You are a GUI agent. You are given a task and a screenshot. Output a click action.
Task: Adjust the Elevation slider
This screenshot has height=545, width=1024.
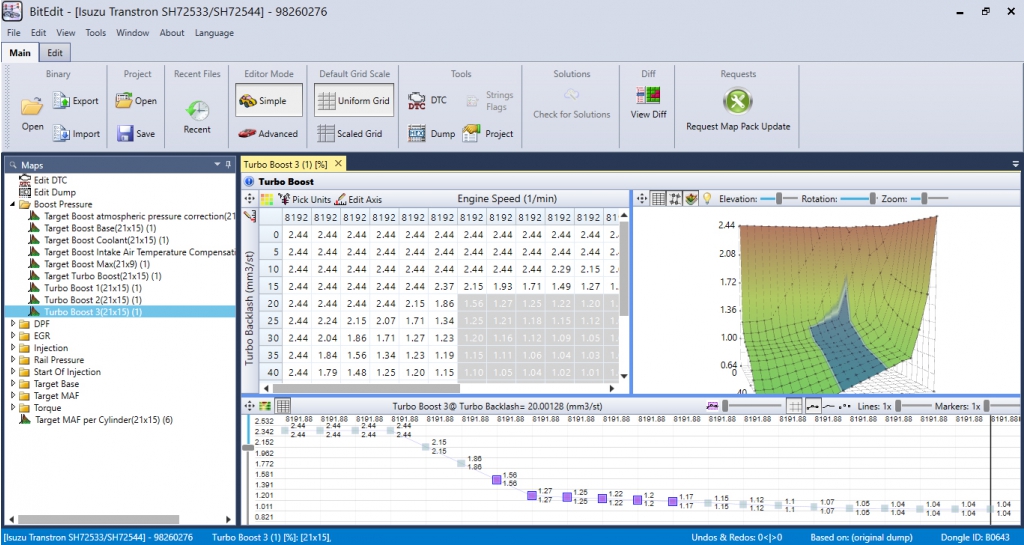779,198
